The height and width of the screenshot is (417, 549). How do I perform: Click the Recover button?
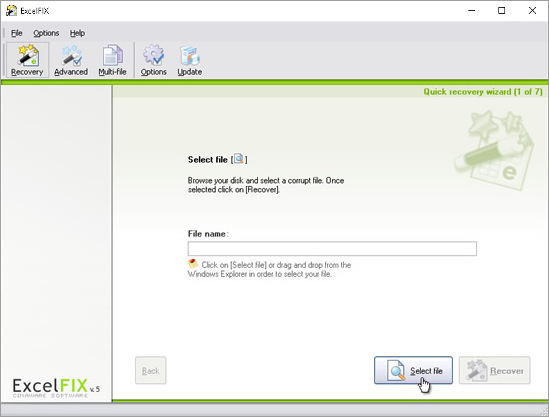(x=494, y=370)
